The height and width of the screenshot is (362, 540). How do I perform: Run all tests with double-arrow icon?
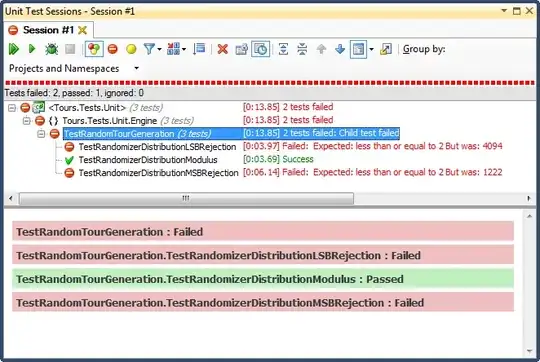[x=13, y=49]
